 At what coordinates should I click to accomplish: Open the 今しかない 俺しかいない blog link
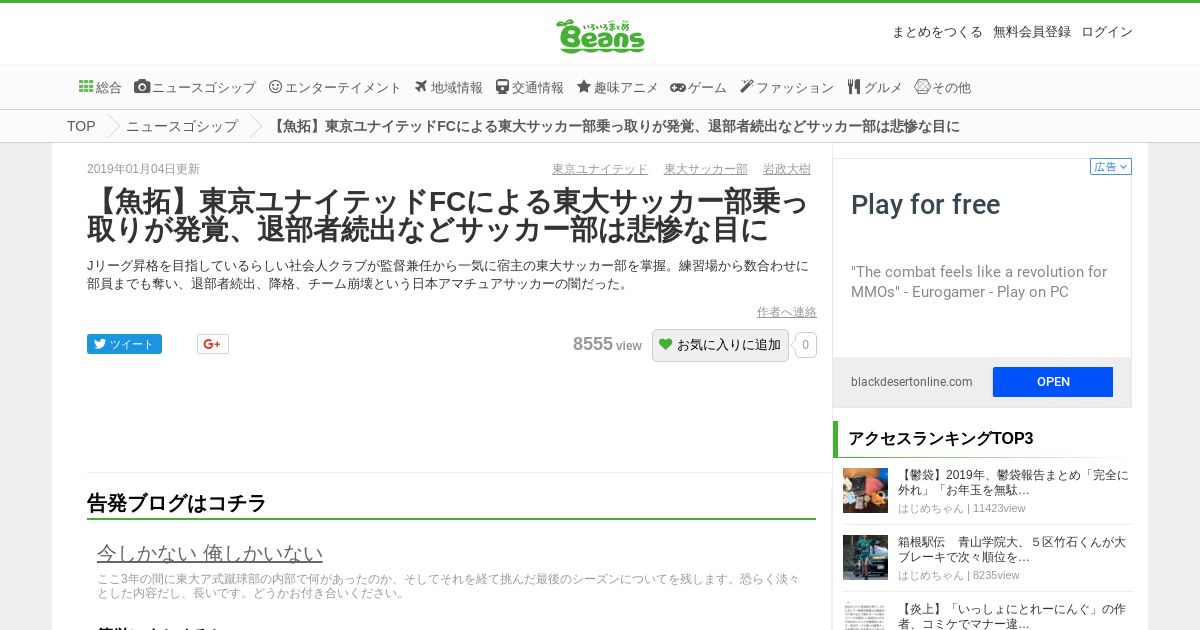(210, 553)
